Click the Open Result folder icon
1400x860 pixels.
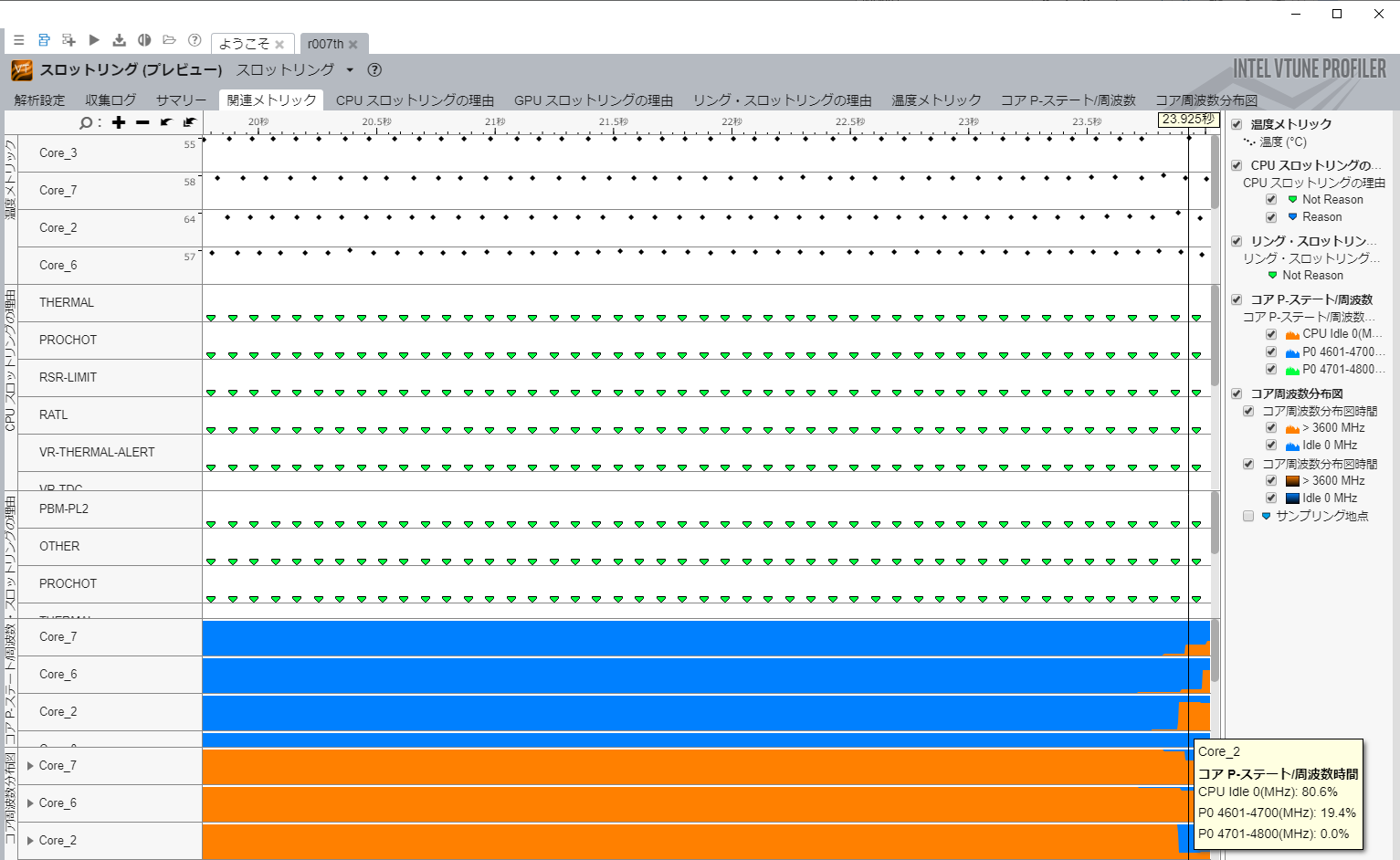pyautogui.click(x=169, y=40)
